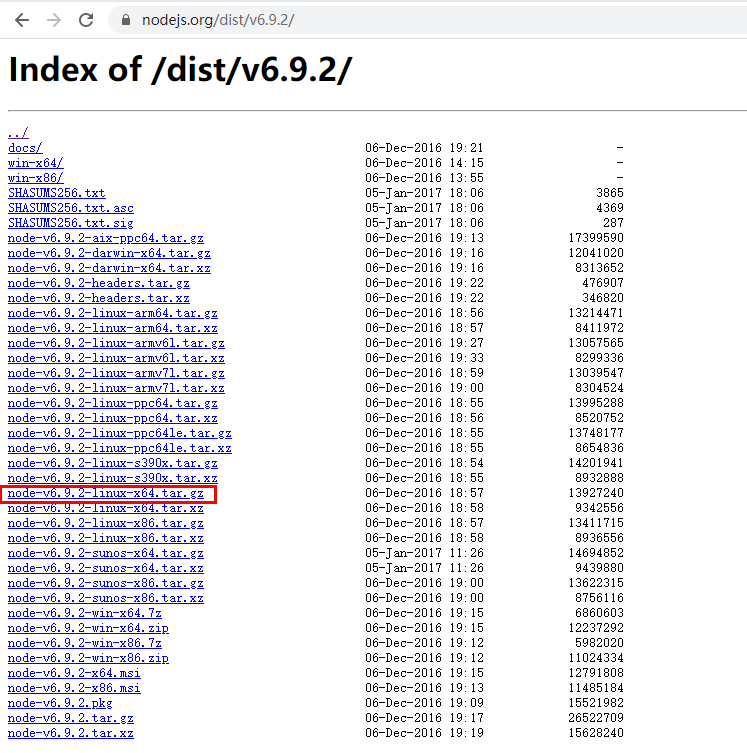Download node-v6.9.2-sunos-x64.tar.xz
The height and width of the screenshot is (753, 747).
[x=106, y=568]
